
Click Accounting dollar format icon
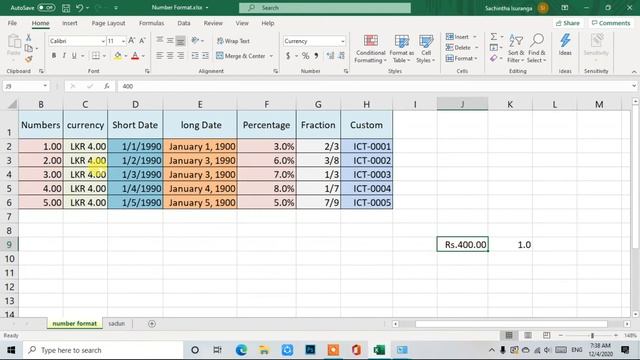tap(288, 56)
